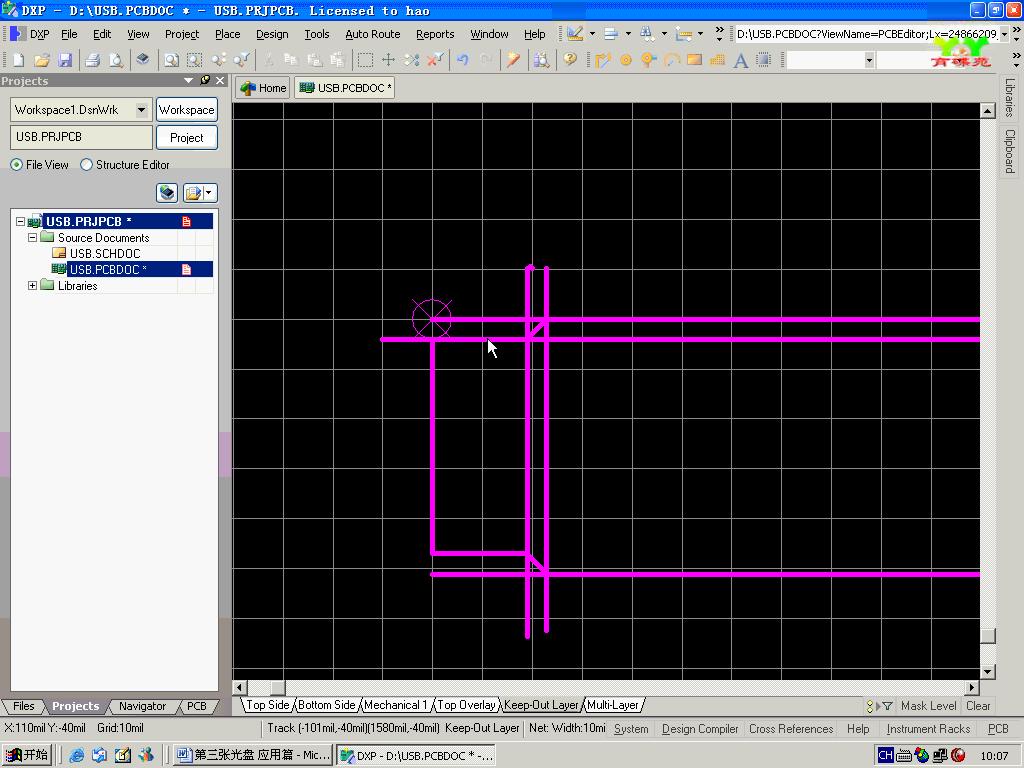Toggle the Projects panel pin
1024x768 pixels.
tap(205, 80)
